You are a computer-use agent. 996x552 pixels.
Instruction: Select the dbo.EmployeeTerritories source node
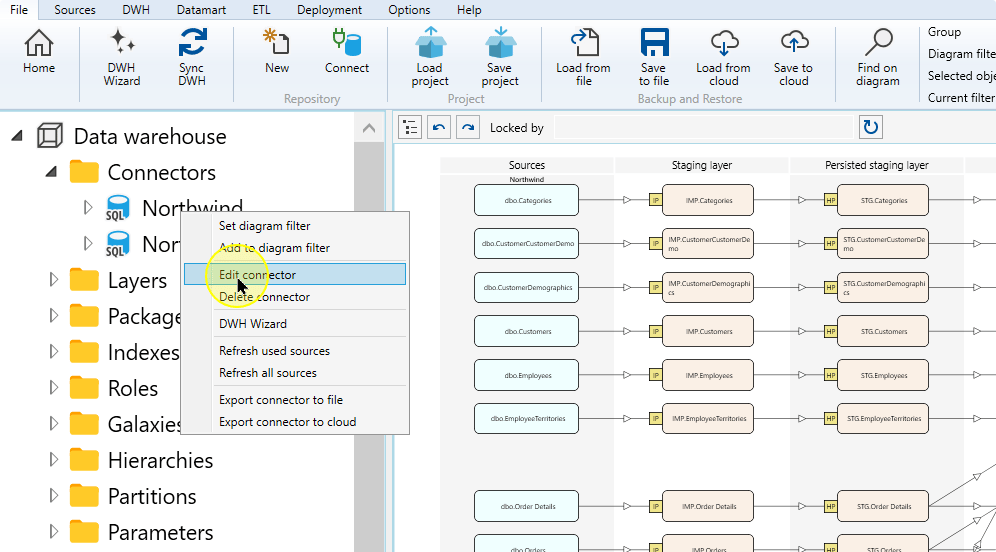coord(527,419)
